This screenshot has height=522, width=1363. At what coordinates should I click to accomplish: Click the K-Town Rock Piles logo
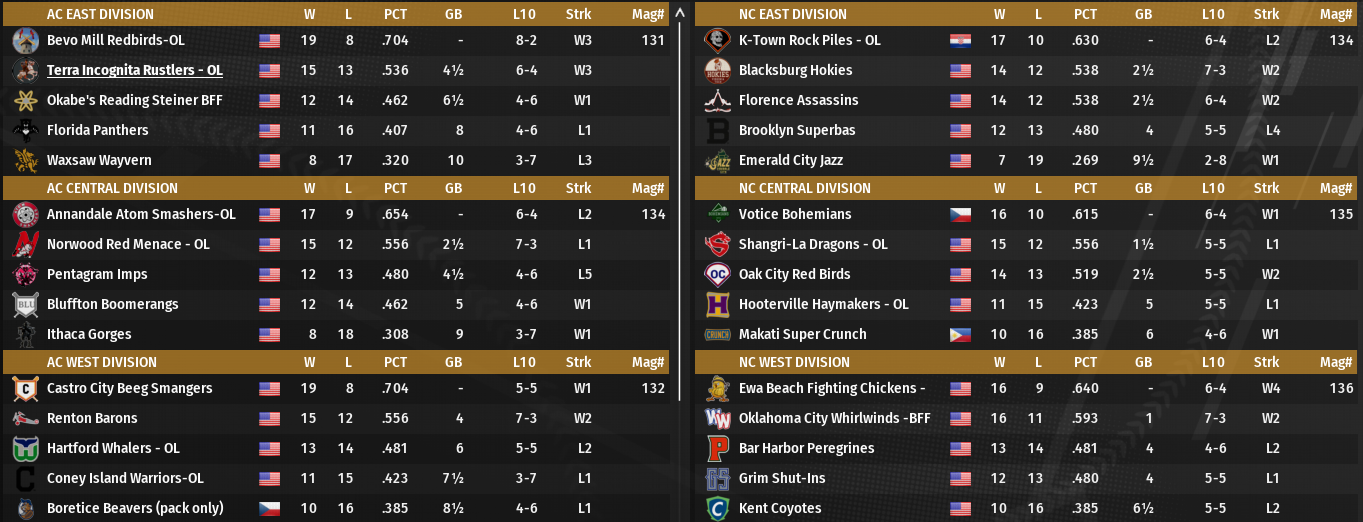point(718,41)
